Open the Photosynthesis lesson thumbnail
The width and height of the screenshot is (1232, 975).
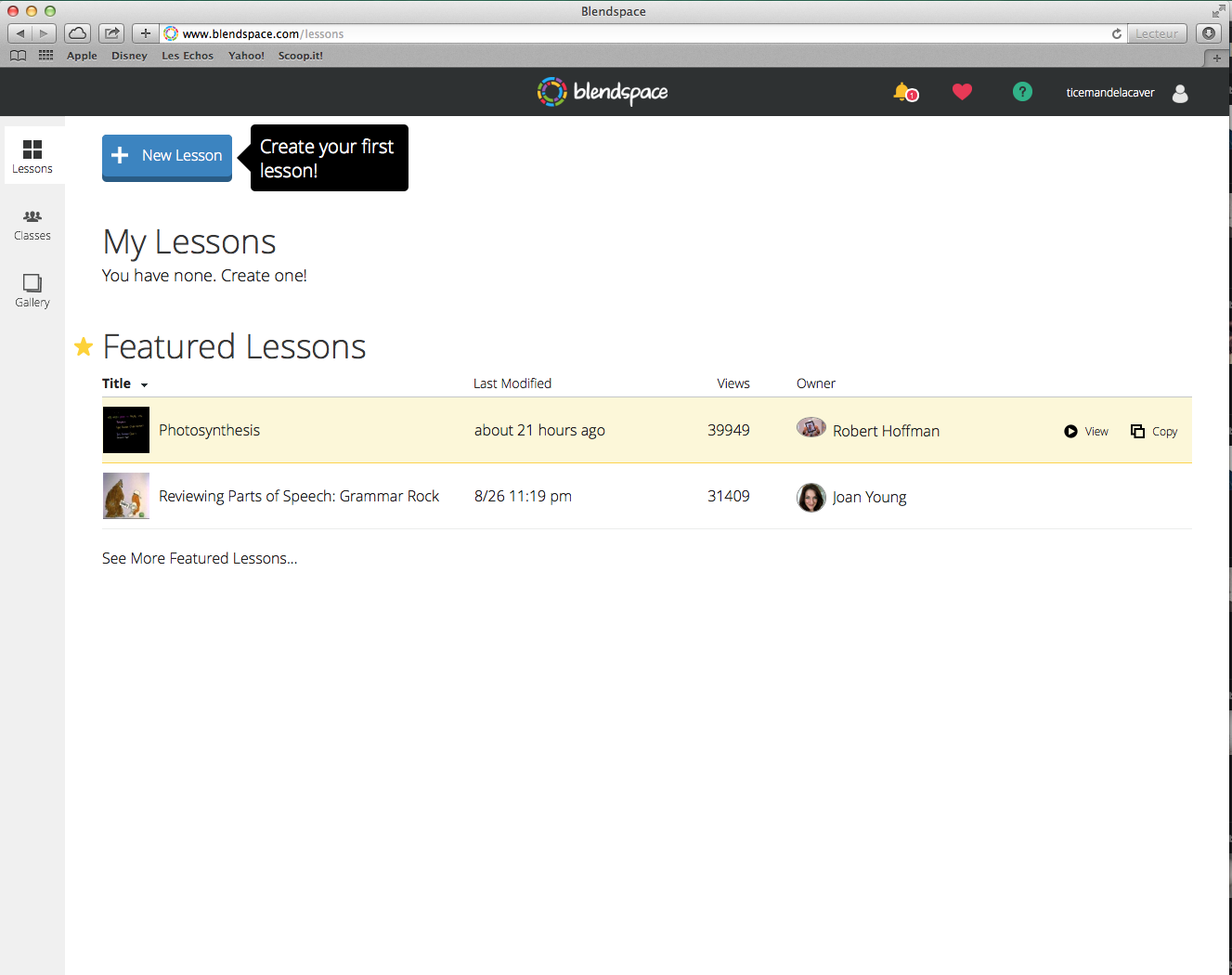click(x=126, y=430)
